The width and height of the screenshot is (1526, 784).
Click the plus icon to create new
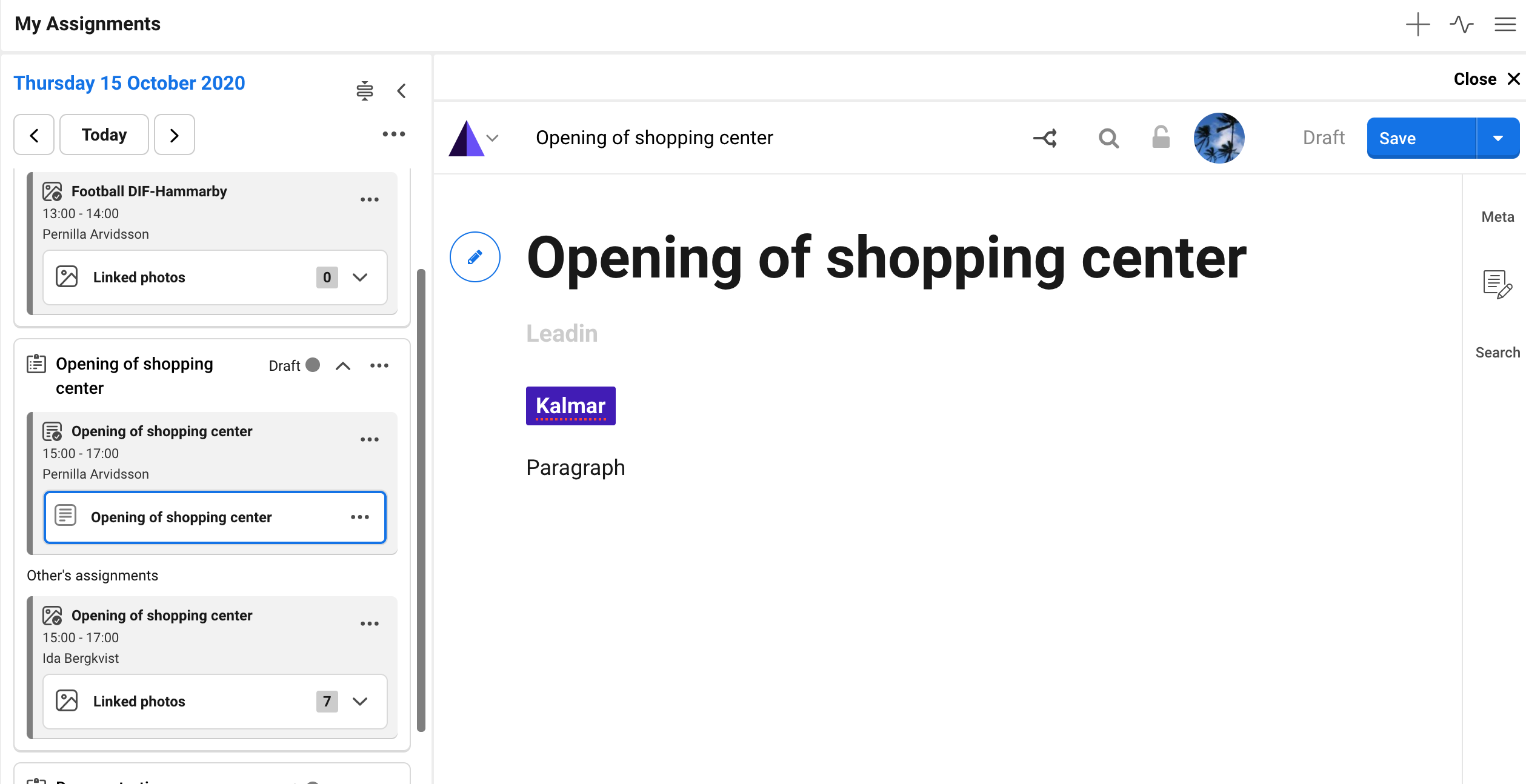(x=1417, y=24)
